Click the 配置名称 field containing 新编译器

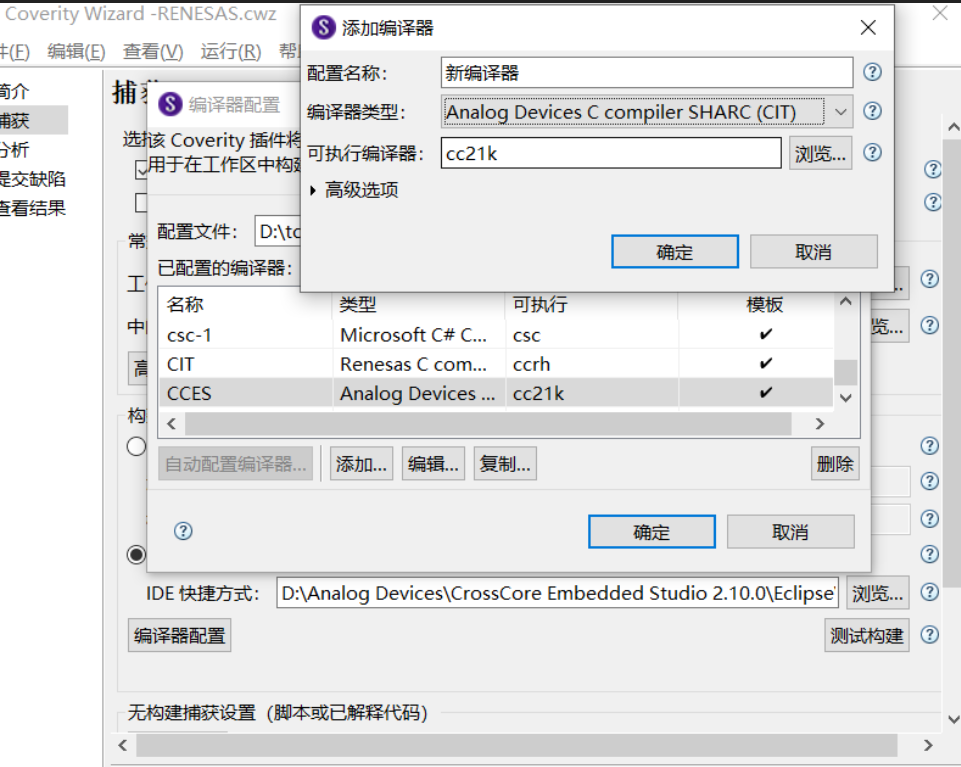647,73
